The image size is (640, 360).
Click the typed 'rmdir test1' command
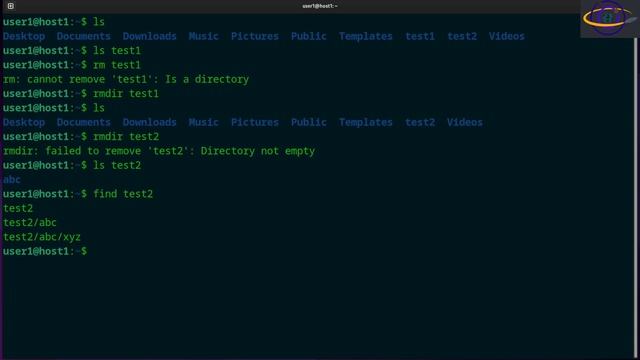point(126,94)
